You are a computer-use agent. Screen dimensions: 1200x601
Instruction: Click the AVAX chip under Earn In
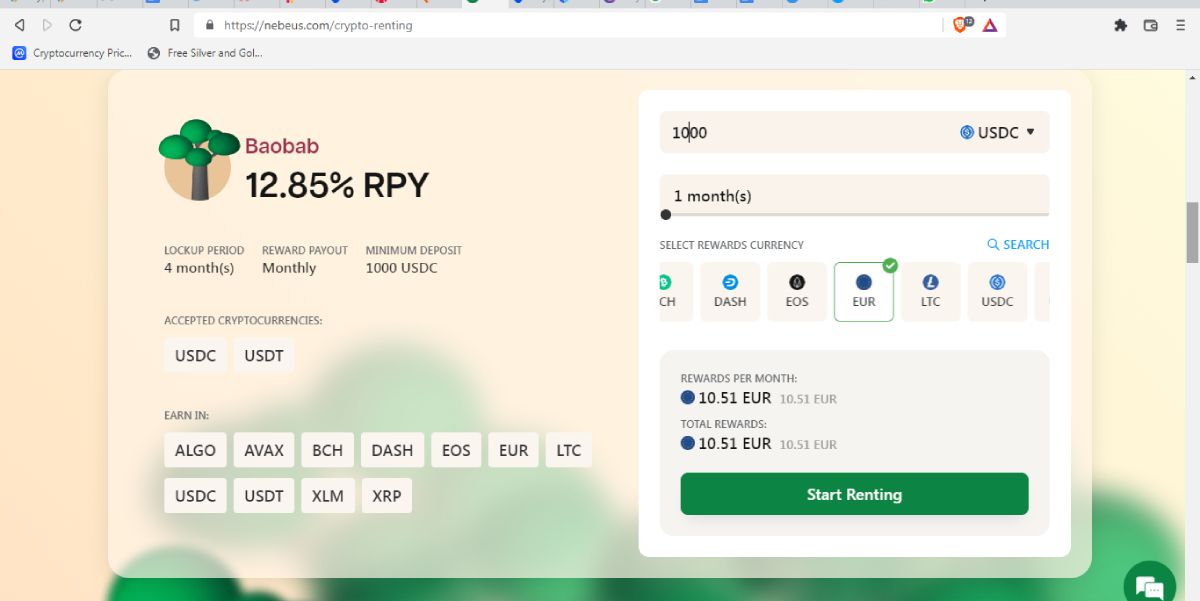pyautogui.click(x=264, y=450)
